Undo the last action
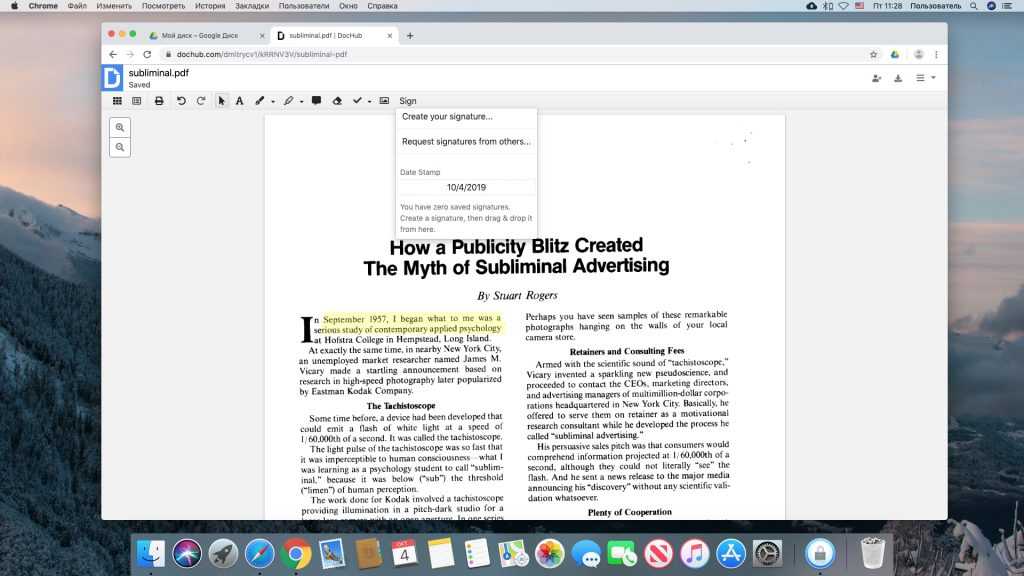1024x576 pixels. (x=181, y=101)
